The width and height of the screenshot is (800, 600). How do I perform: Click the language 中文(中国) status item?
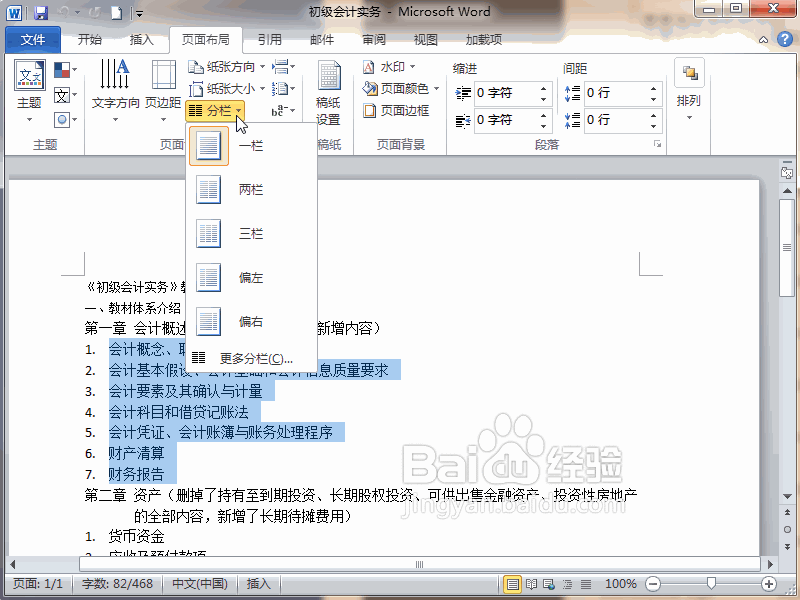(x=200, y=584)
